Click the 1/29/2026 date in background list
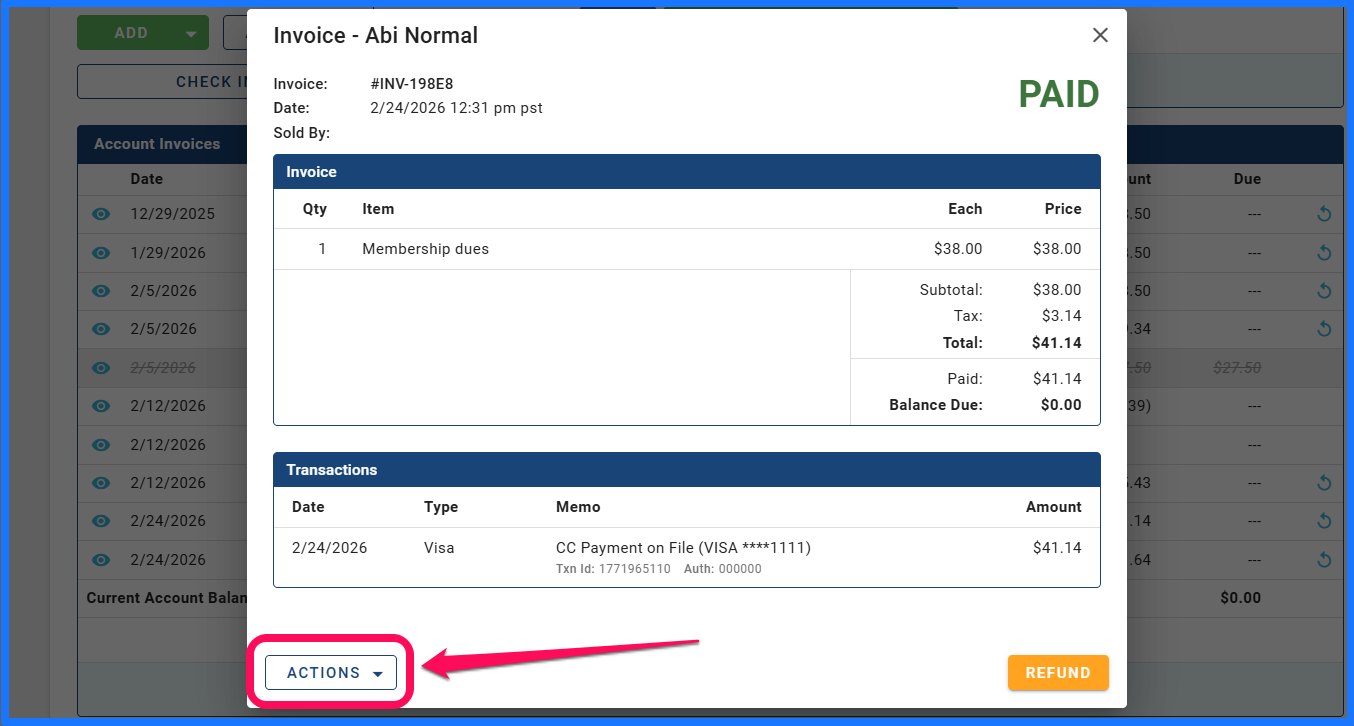The image size is (1354, 726). pyautogui.click(x=168, y=253)
